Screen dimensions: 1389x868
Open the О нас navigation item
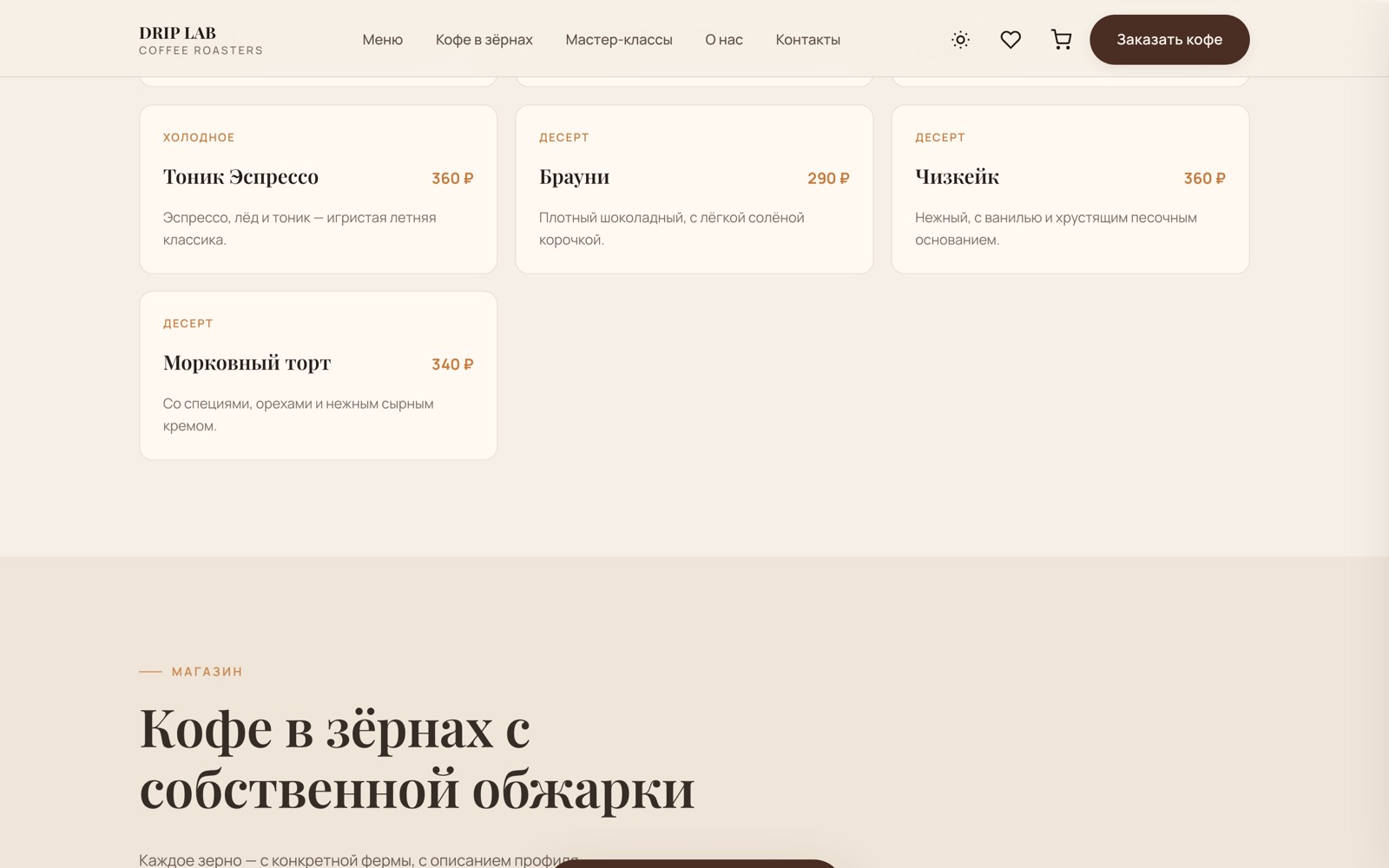coord(724,40)
